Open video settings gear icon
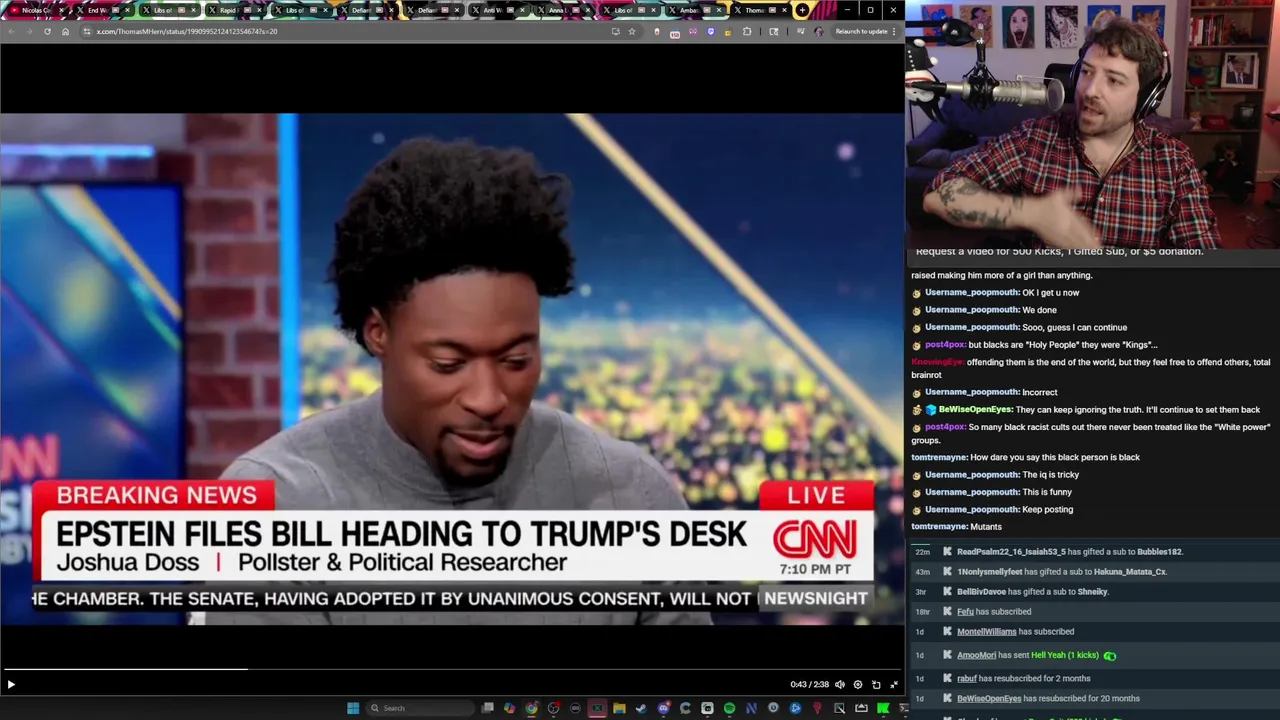 pyautogui.click(x=857, y=684)
